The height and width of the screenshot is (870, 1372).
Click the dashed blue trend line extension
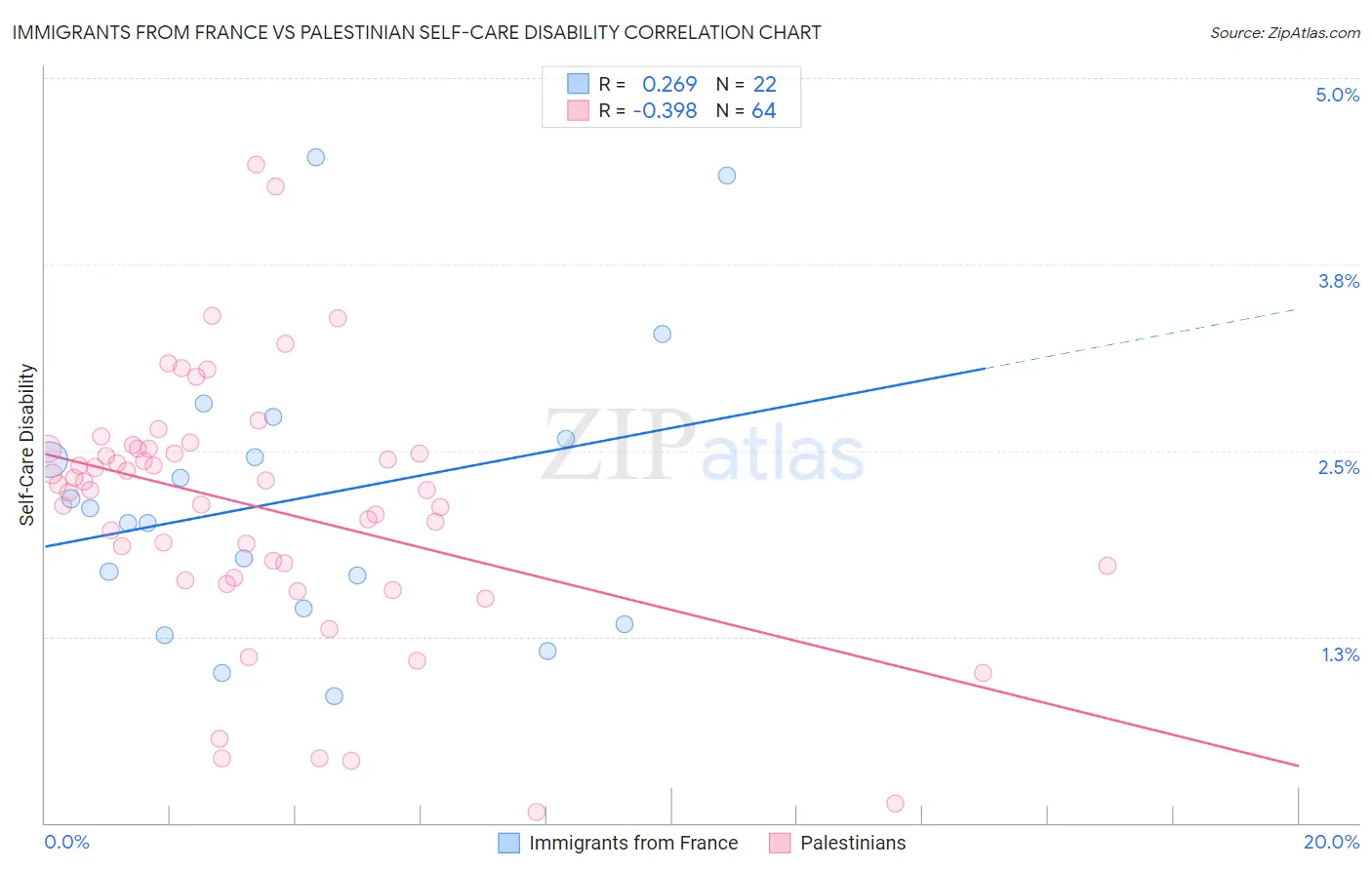pos(1140,338)
